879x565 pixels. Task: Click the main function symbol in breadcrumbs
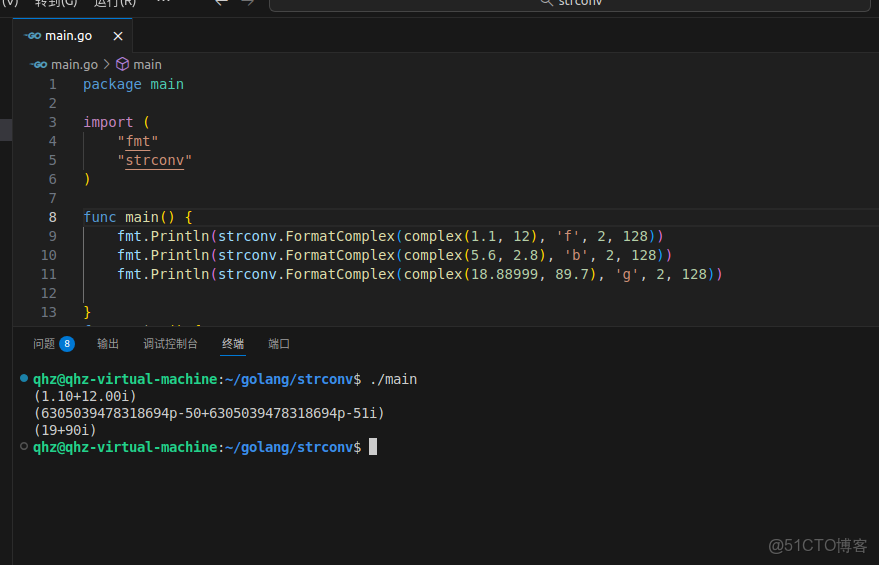pos(146,64)
